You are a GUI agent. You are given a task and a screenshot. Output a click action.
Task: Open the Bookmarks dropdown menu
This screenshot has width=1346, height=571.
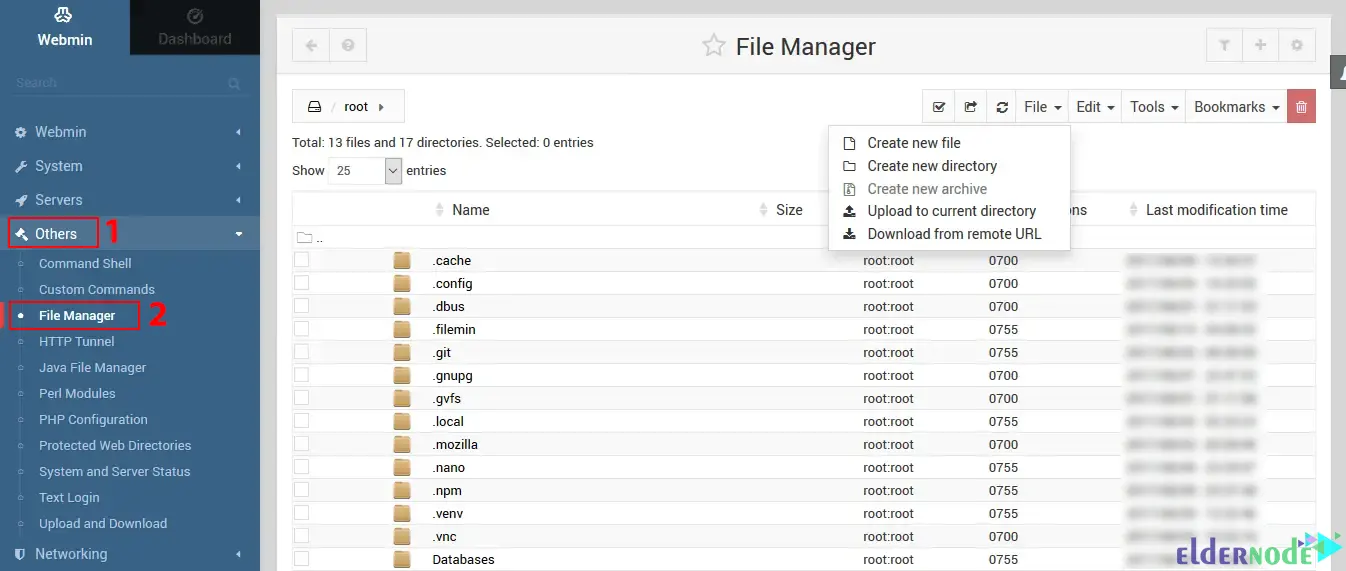click(1237, 107)
